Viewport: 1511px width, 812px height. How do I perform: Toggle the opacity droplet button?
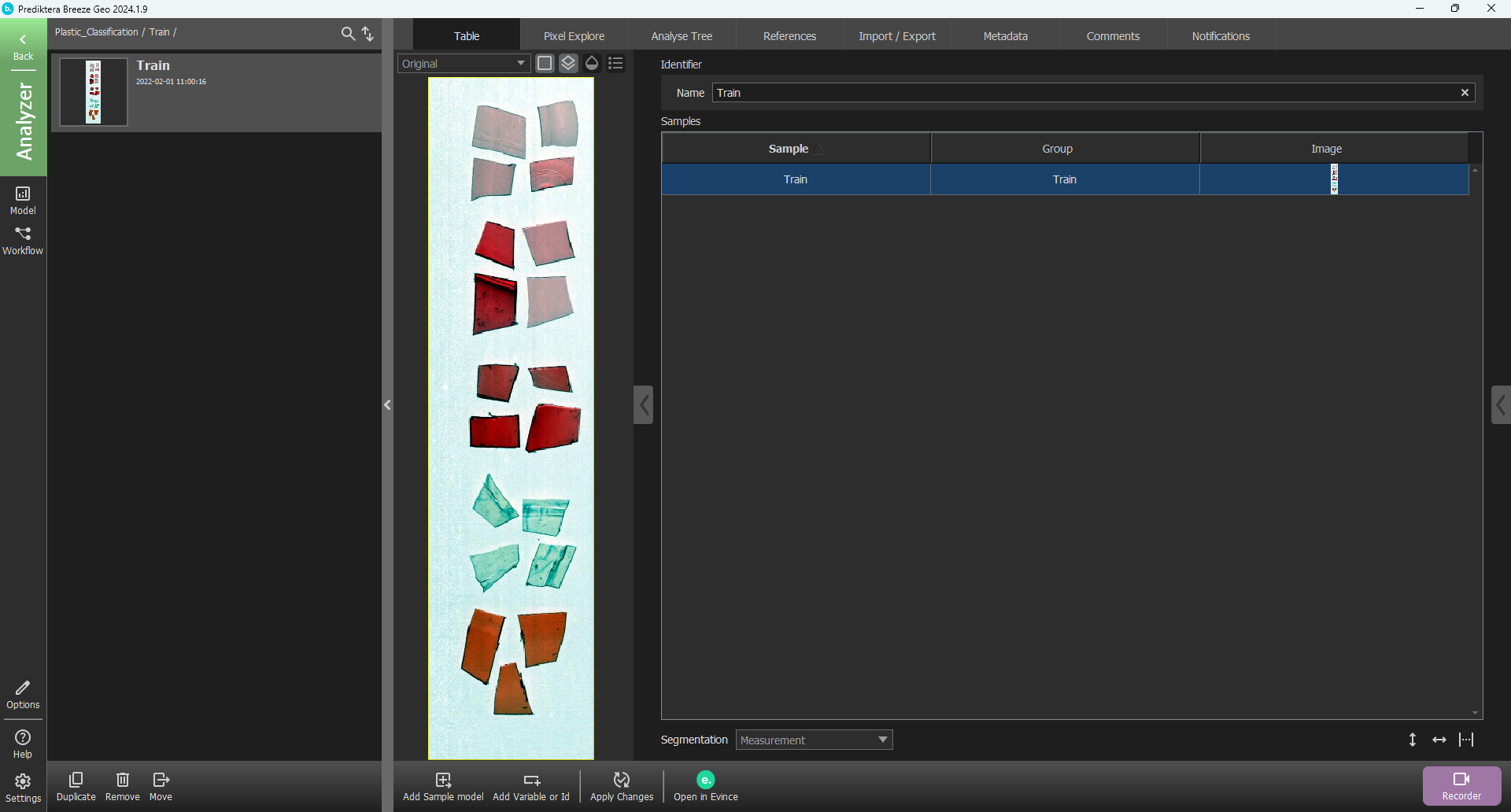click(x=592, y=64)
